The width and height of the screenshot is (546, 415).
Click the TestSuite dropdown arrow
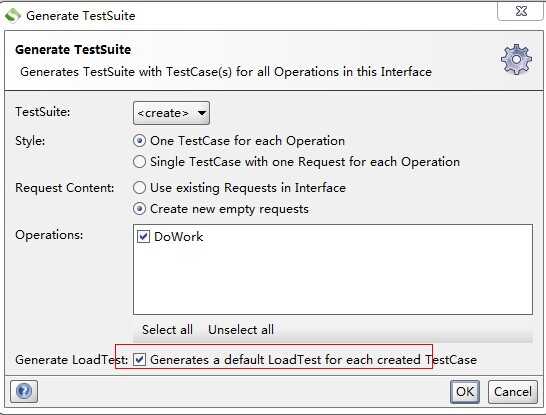[x=202, y=113]
